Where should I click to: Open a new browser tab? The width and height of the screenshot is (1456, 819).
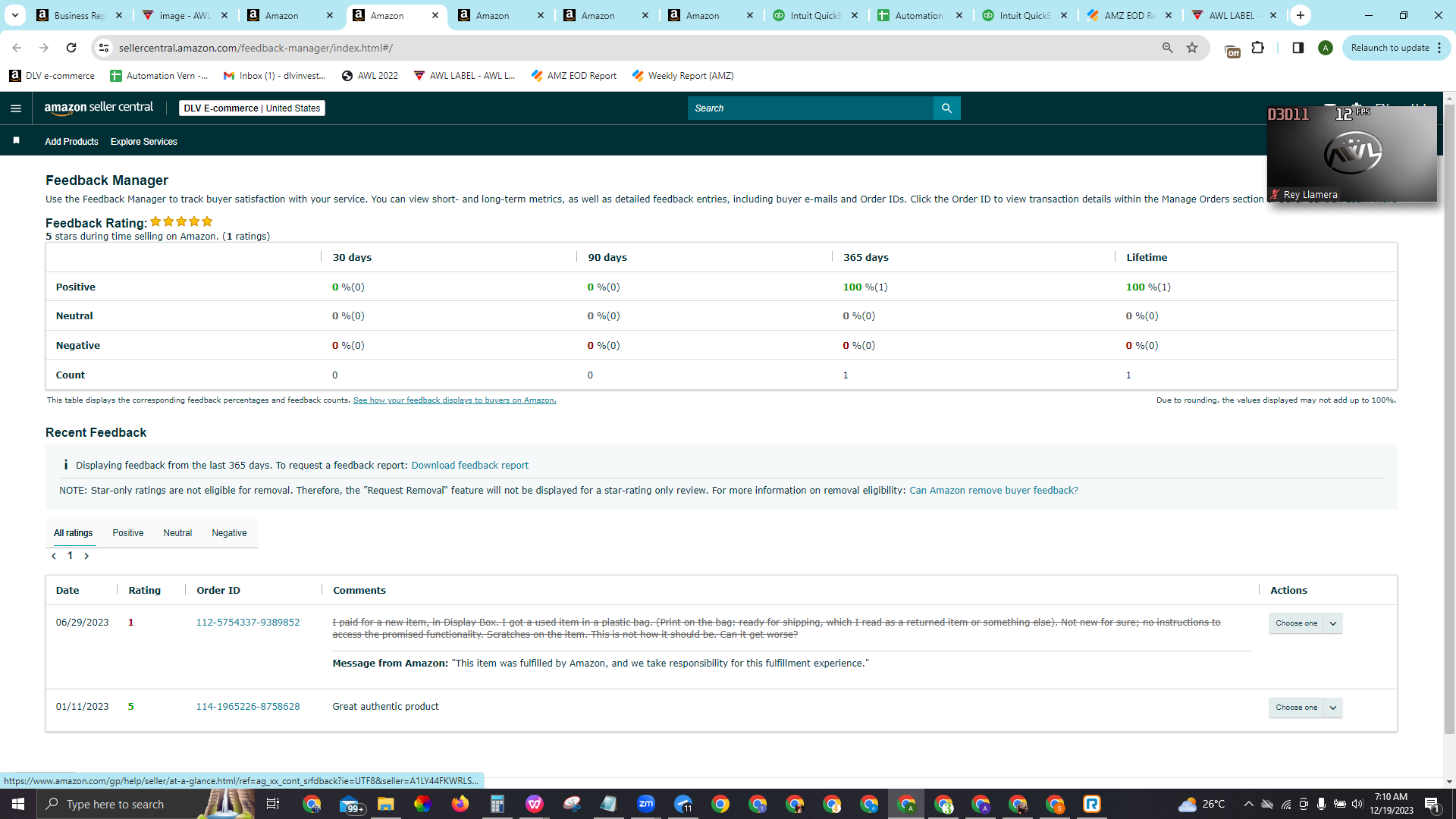pos(1301,15)
